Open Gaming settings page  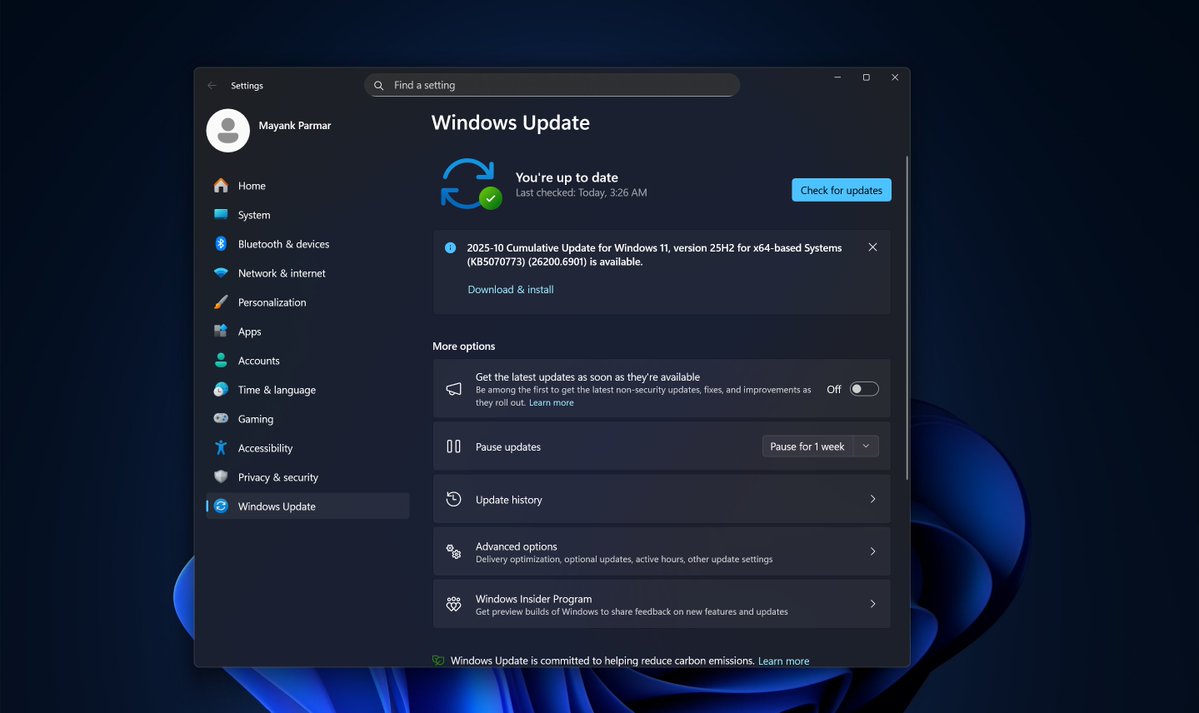click(307, 418)
